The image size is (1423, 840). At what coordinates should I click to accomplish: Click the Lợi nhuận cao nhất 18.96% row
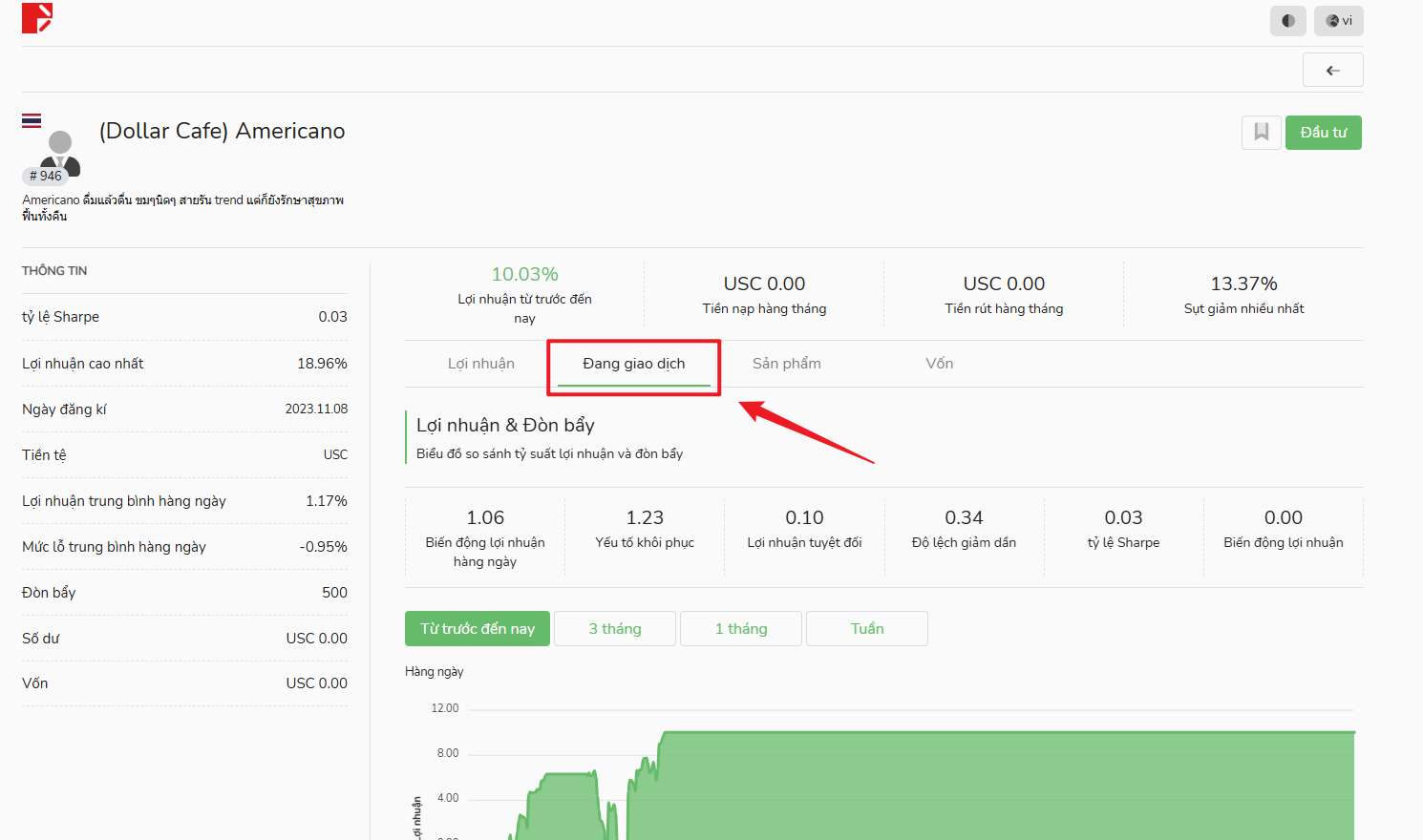pos(184,364)
